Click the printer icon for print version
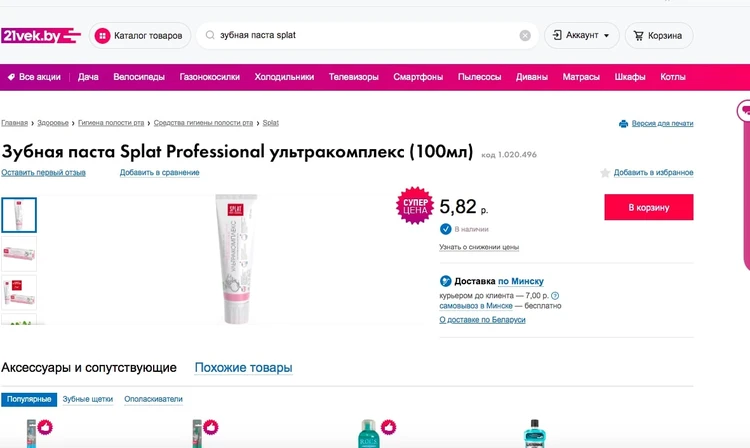Image resolution: width=750 pixels, height=448 pixels. pos(623,123)
